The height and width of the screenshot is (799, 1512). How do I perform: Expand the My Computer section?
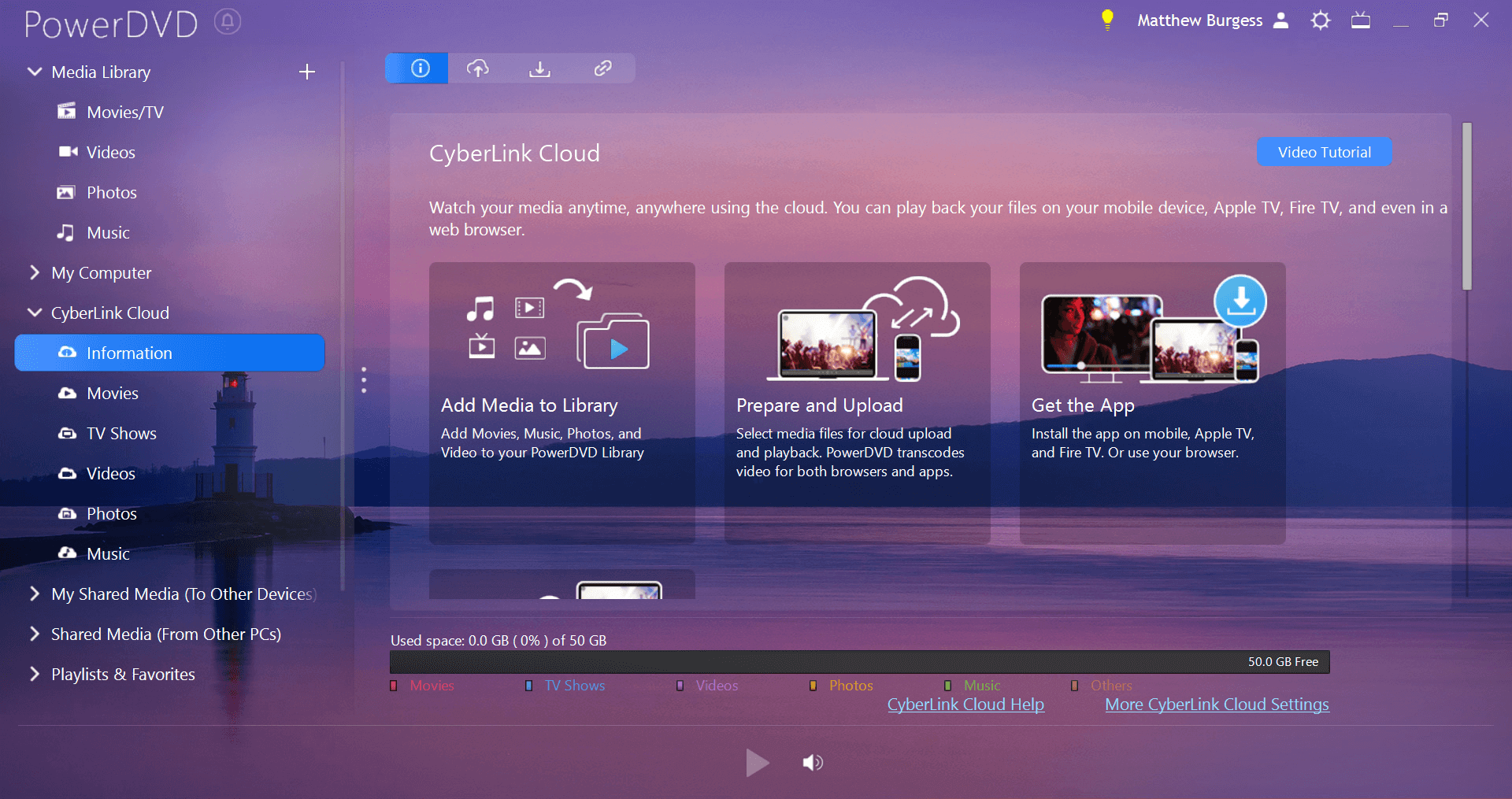[x=35, y=272]
